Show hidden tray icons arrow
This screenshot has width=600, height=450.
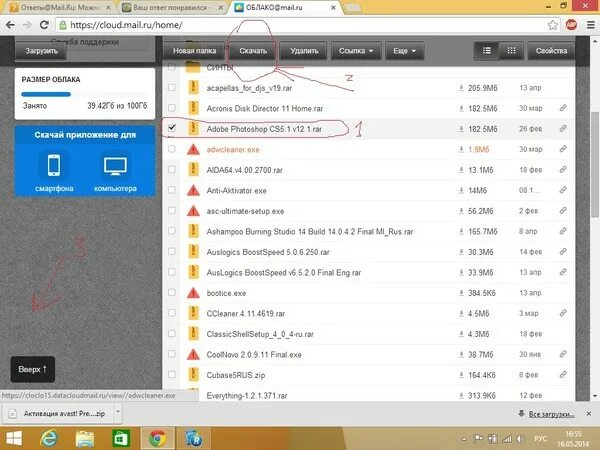(465, 439)
